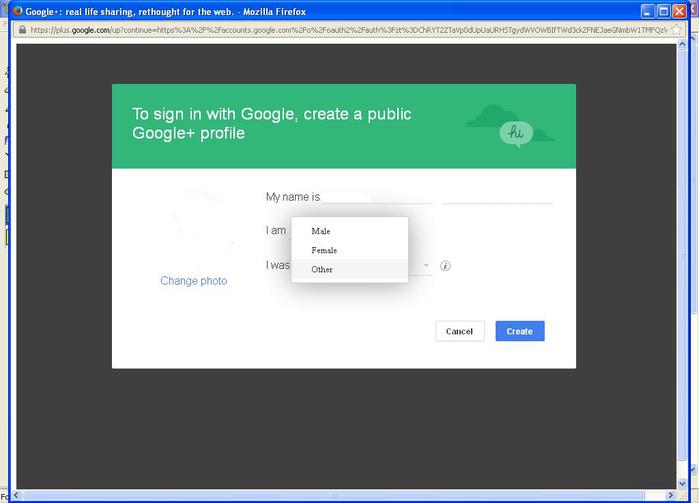
Task: Click the horizontal scrollbar thumb
Action: point(334,495)
